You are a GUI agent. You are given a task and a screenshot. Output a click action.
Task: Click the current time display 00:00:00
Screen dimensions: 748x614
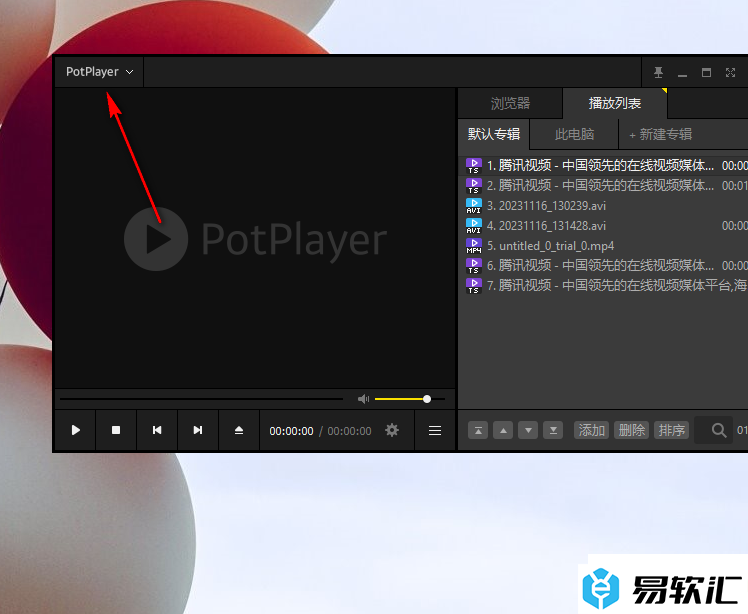(291, 431)
